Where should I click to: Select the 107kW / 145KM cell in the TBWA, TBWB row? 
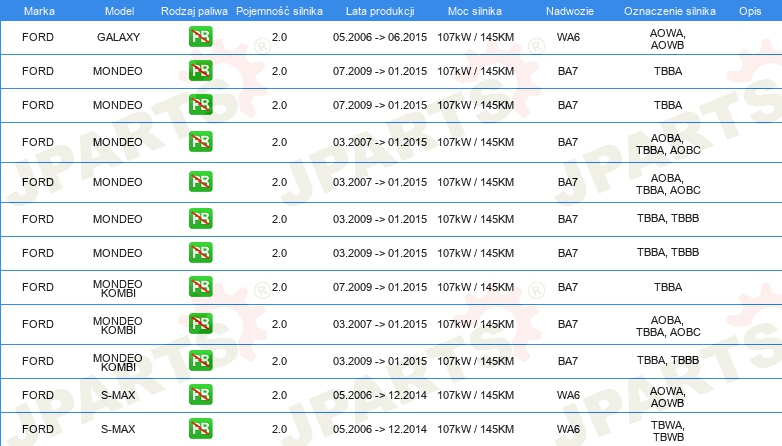pyautogui.click(x=476, y=429)
